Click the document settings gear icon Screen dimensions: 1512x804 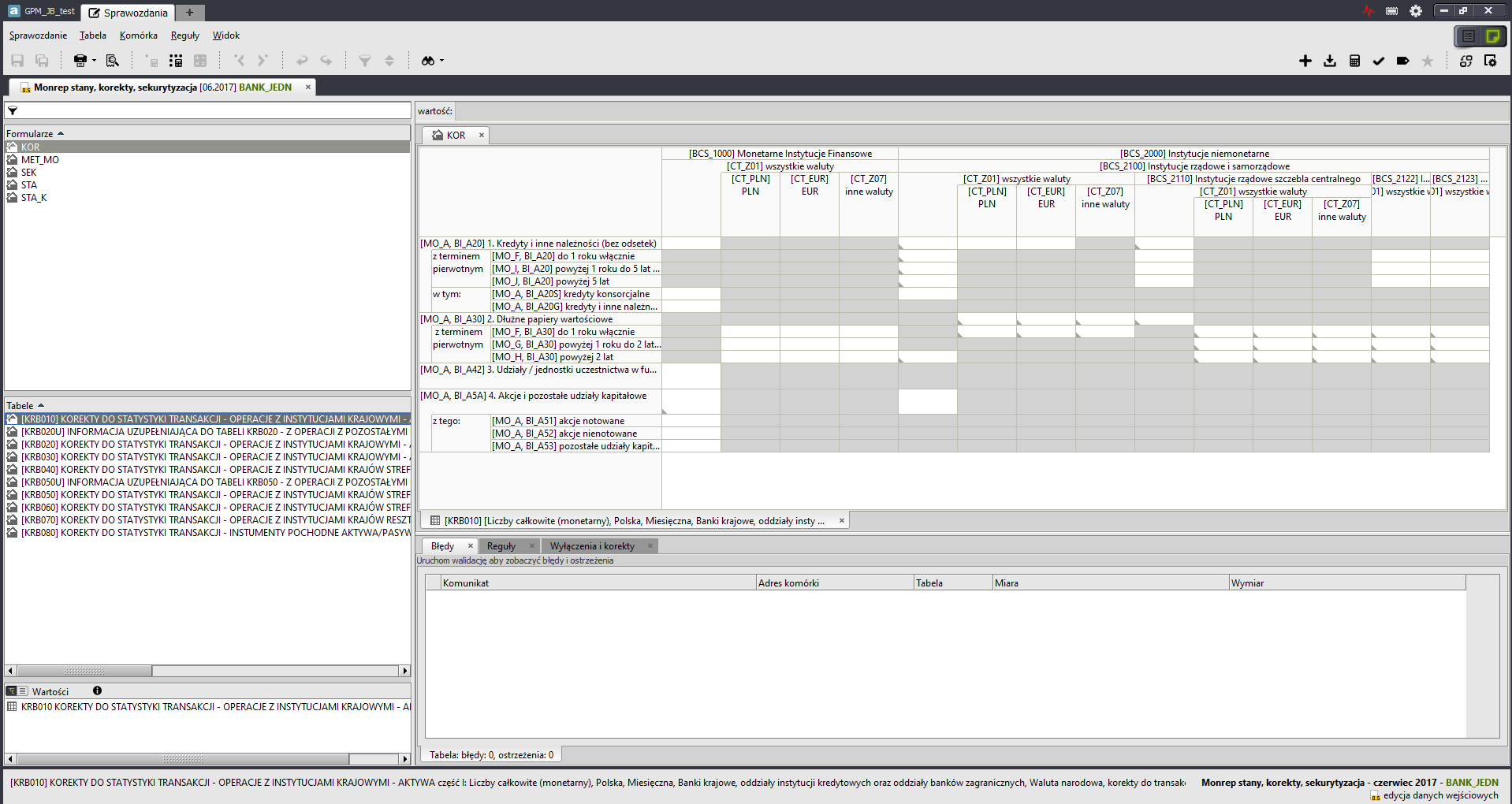click(1491, 61)
